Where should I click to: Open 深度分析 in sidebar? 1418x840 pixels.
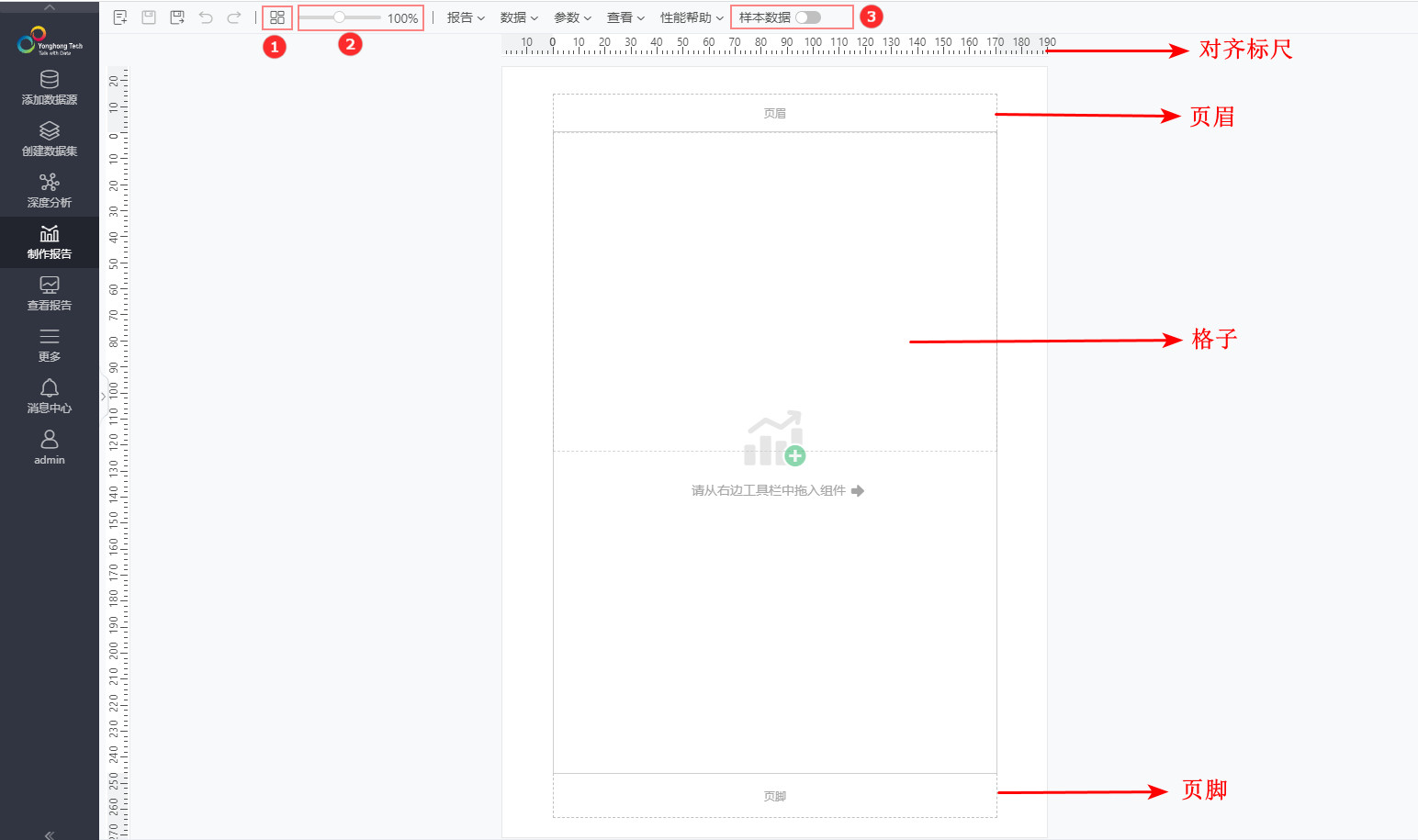coord(50,191)
